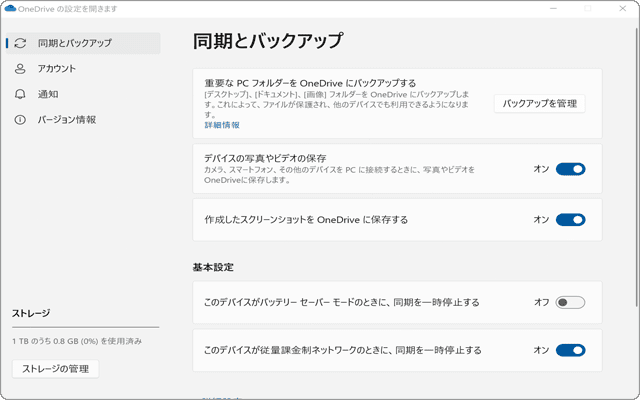Click the OneDrive cloud icon in title bar

pos(10,8)
